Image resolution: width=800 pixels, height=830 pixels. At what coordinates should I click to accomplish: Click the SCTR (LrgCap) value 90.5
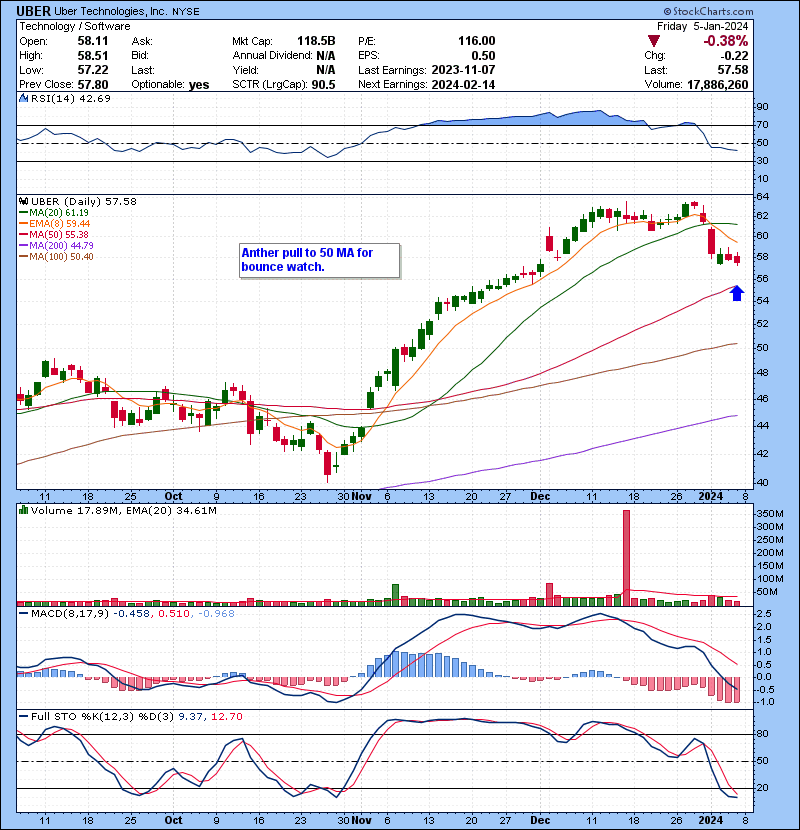[323, 85]
